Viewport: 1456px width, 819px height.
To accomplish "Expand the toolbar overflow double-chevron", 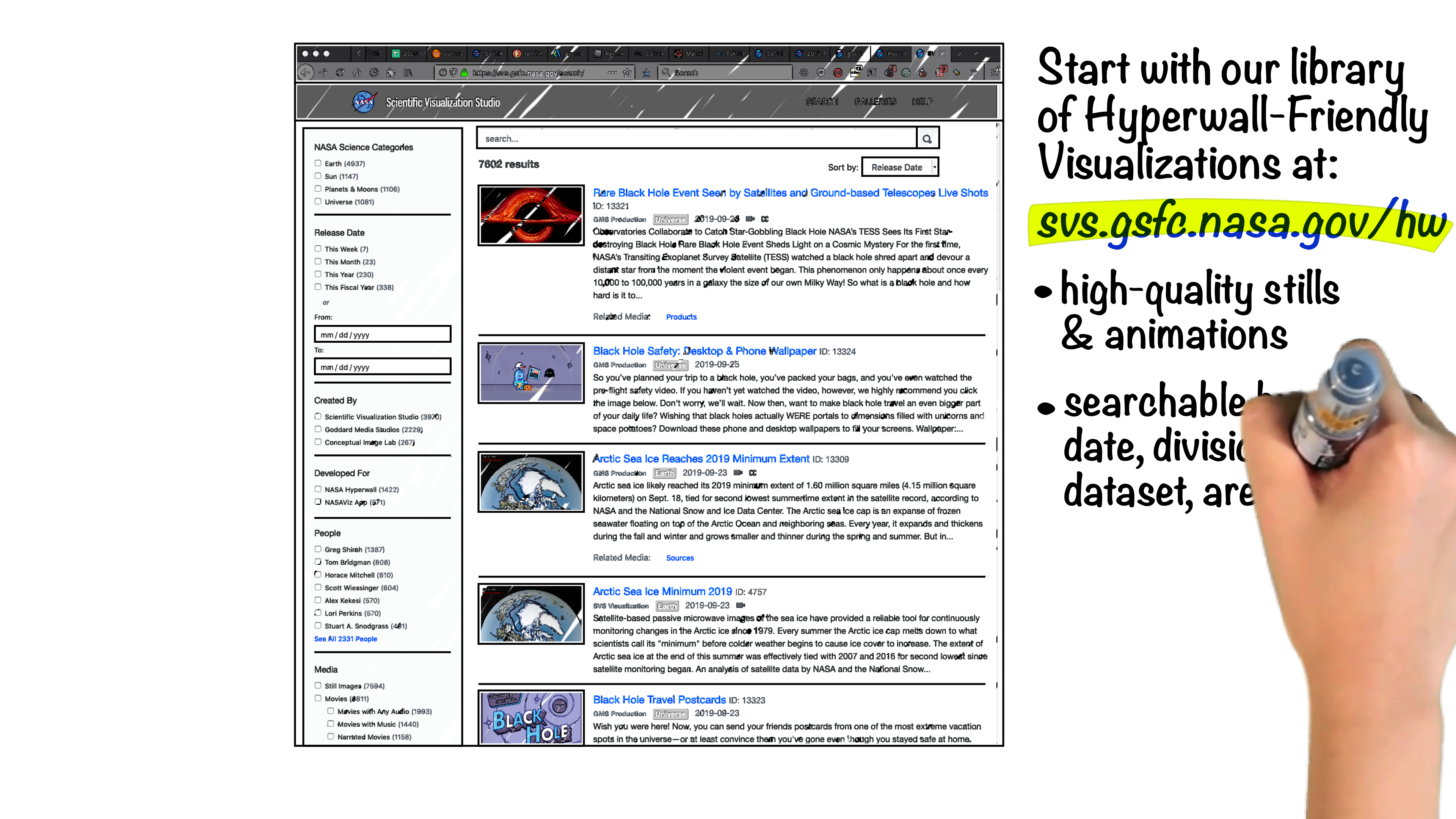I will point(973,72).
